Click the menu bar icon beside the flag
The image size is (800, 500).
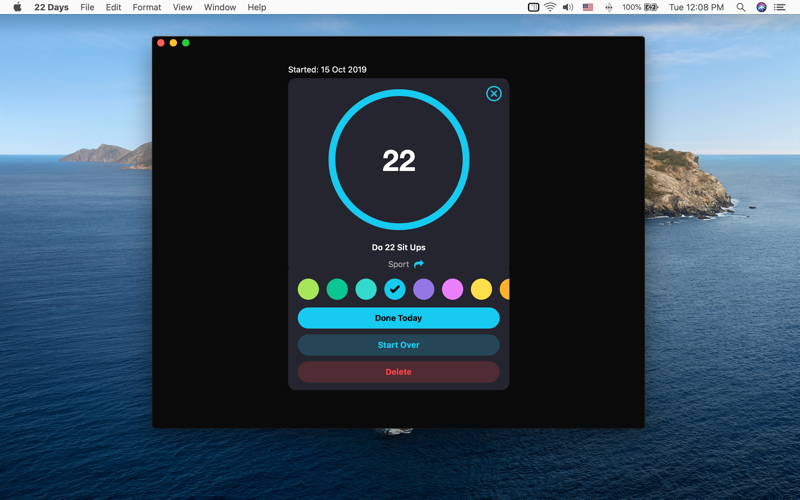click(x=609, y=7)
